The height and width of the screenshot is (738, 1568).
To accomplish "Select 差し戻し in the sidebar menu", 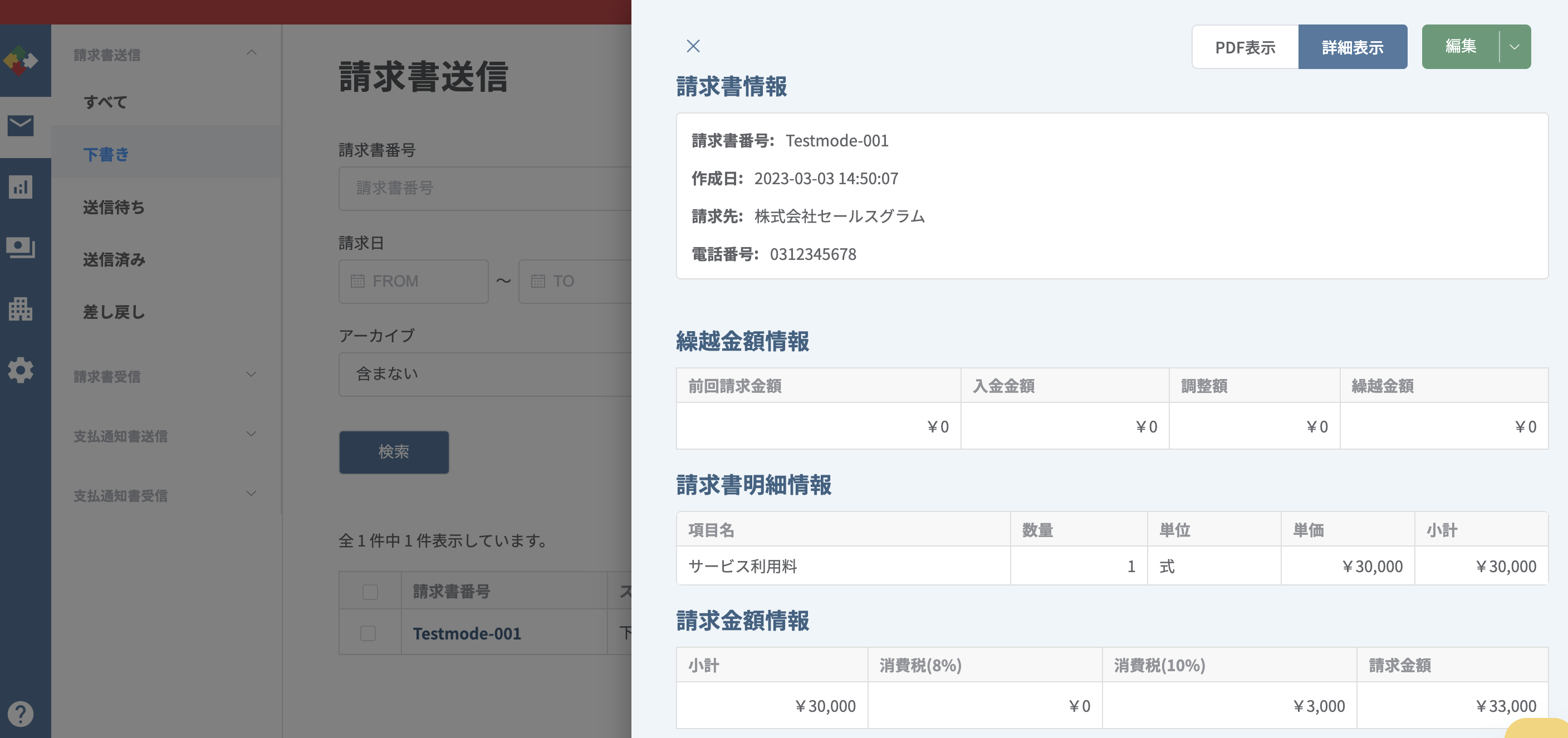I will pos(114,312).
